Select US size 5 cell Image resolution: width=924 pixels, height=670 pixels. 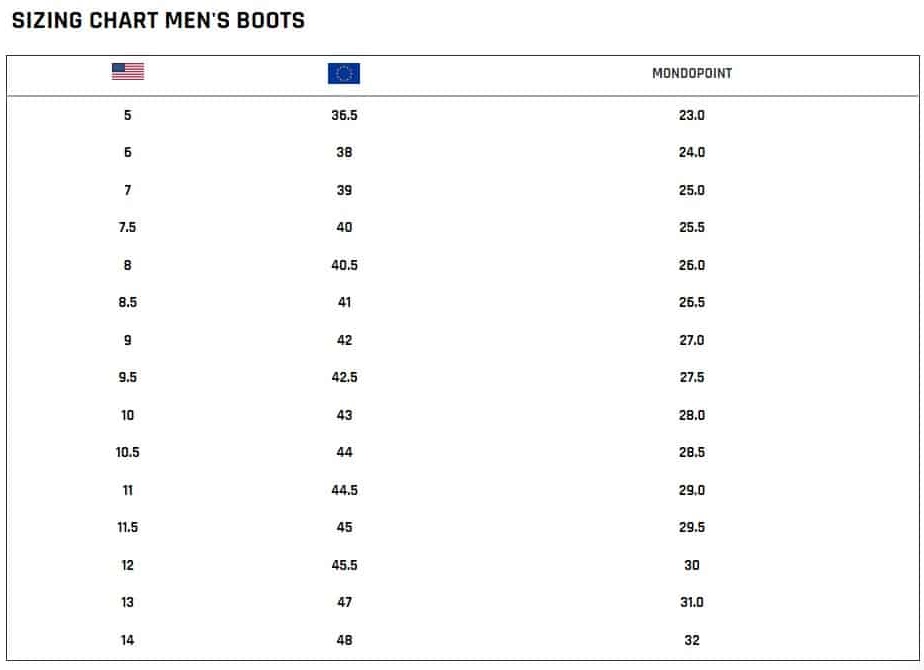[x=128, y=115]
